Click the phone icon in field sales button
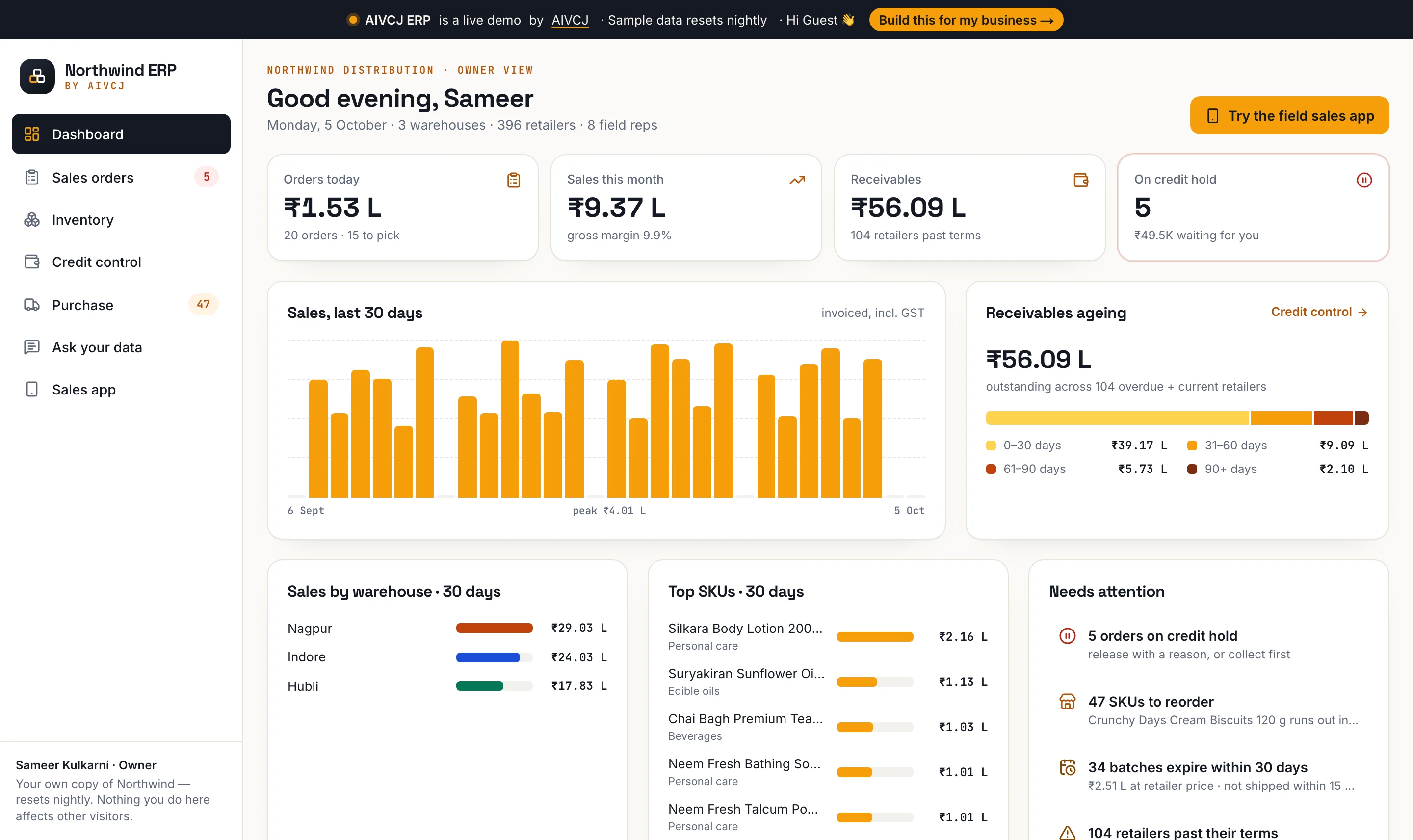Viewport: 1413px width, 840px height. 1213,115
